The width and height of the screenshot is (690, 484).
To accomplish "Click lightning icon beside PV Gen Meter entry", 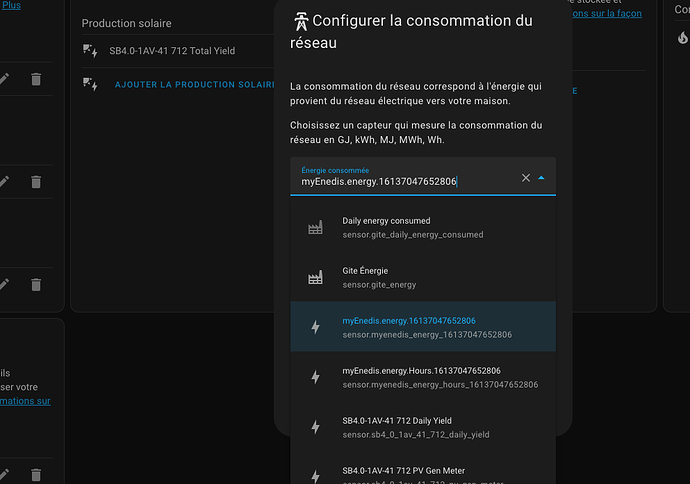I will [x=316, y=477].
